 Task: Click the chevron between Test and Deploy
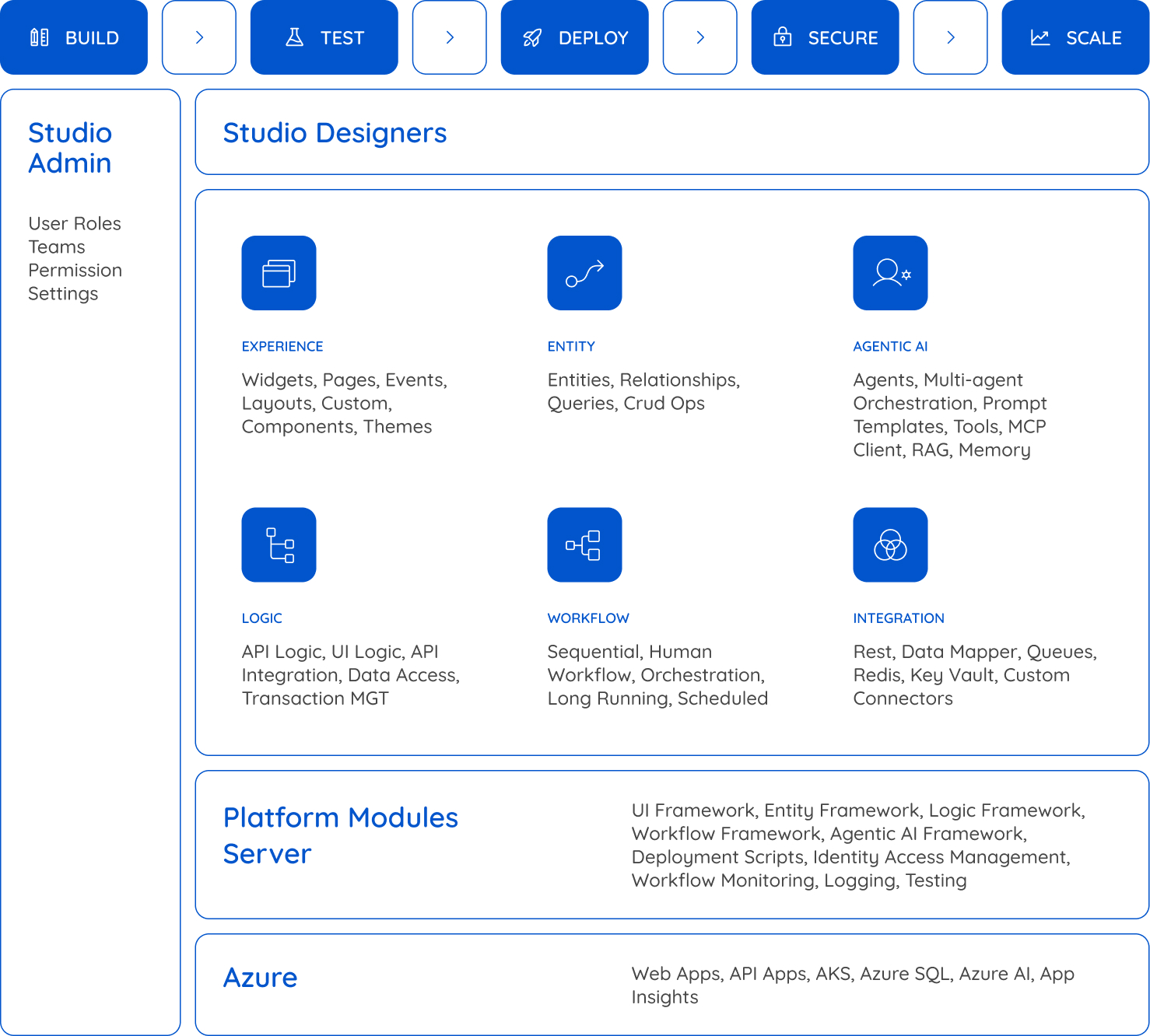tap(449, 37)
